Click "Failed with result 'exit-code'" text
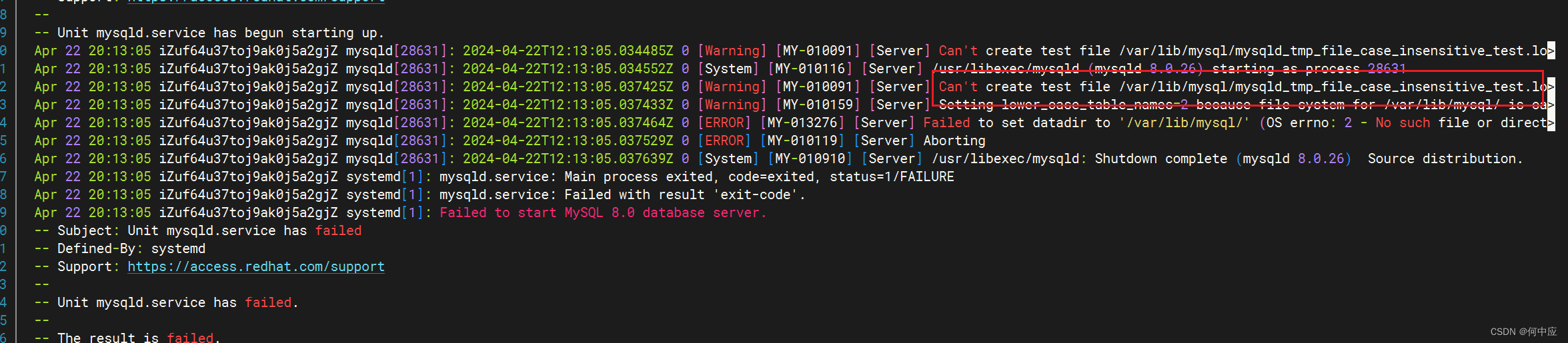The image size is (1568, 343). [685, 194]
